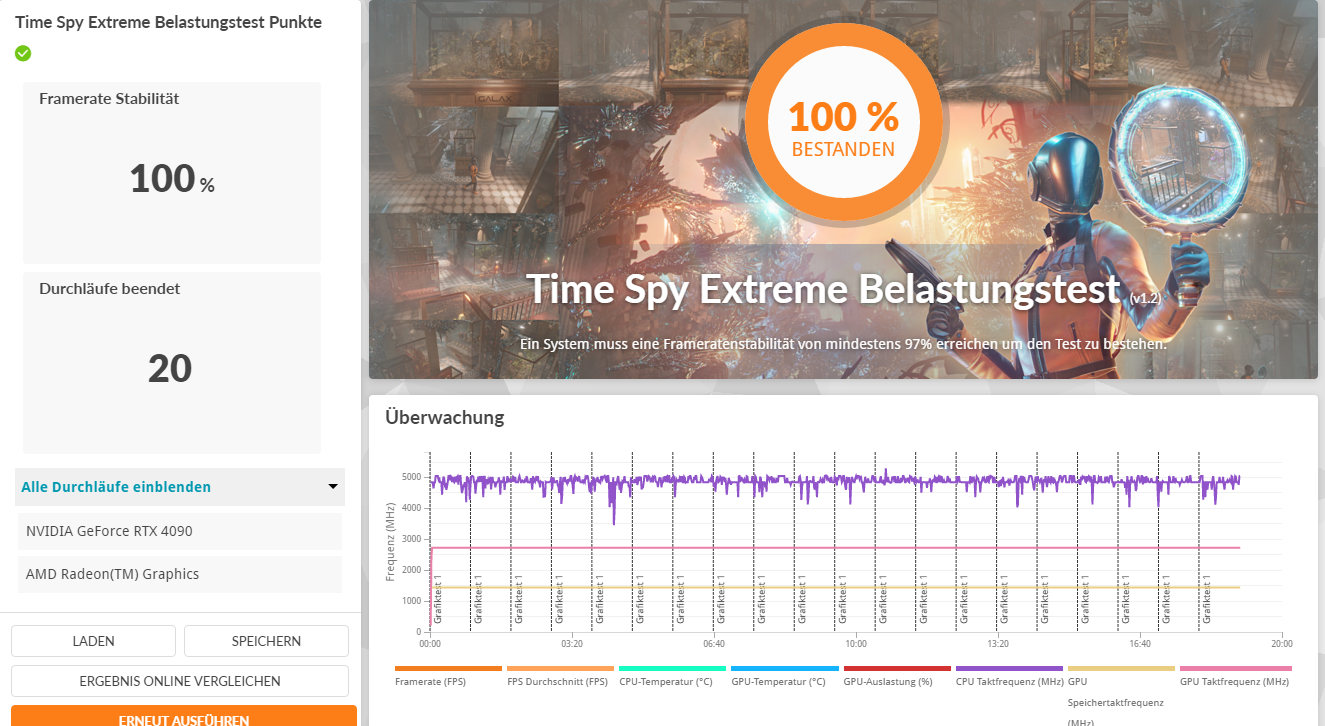Click the (v1.2) version text
1325x726 pixels.
[1146, 299]
